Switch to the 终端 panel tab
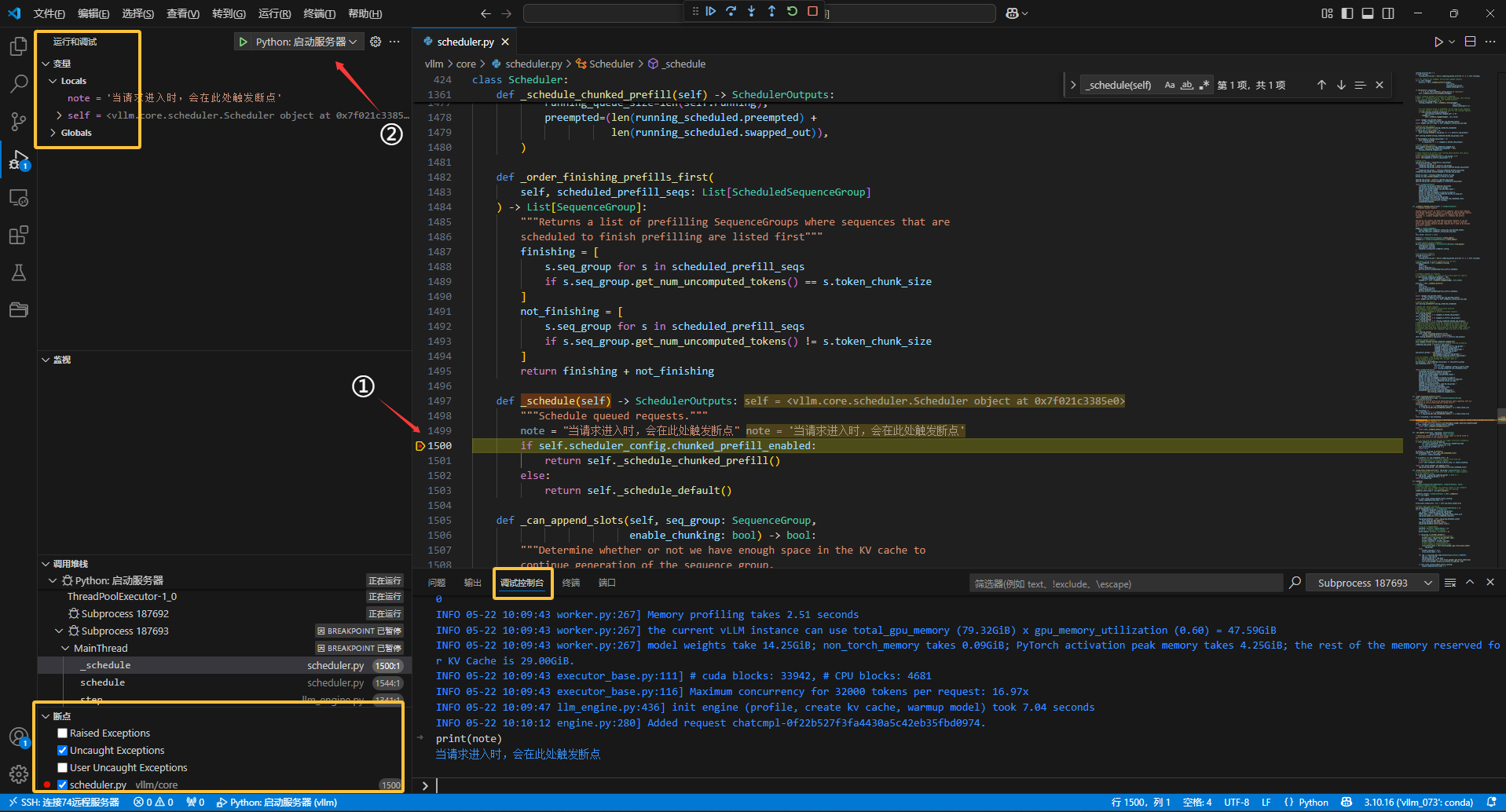 pos(571,583)
